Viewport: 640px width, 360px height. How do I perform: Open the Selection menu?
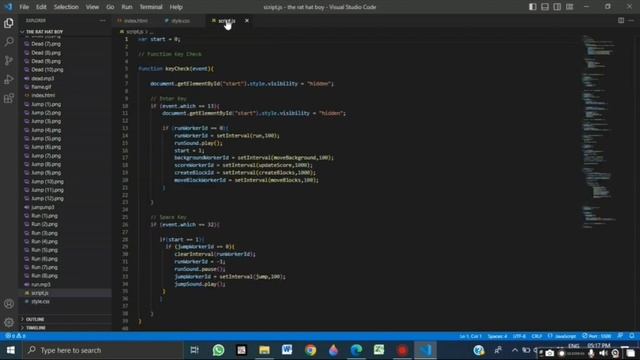click(x=66, y=7)
